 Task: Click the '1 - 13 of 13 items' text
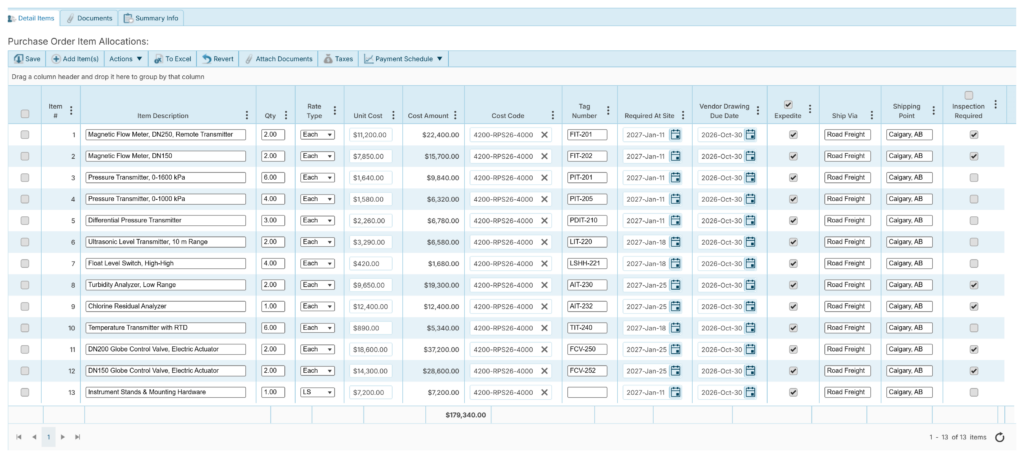tap(957, 437)
